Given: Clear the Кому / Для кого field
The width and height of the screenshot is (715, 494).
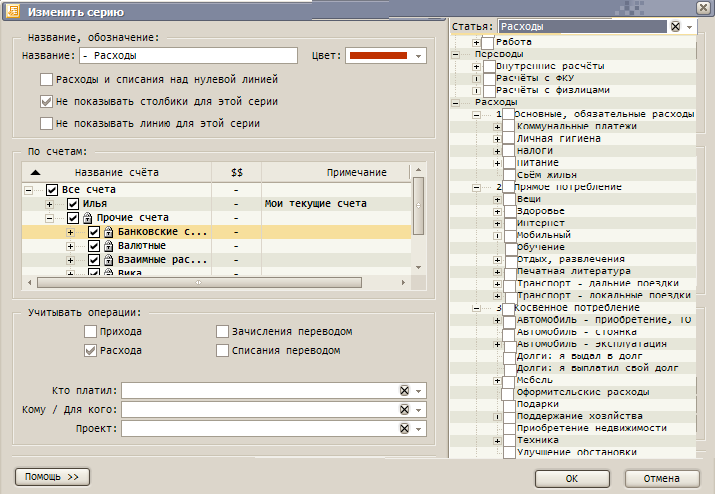Looking at the screenshot, I should [404, 410].
